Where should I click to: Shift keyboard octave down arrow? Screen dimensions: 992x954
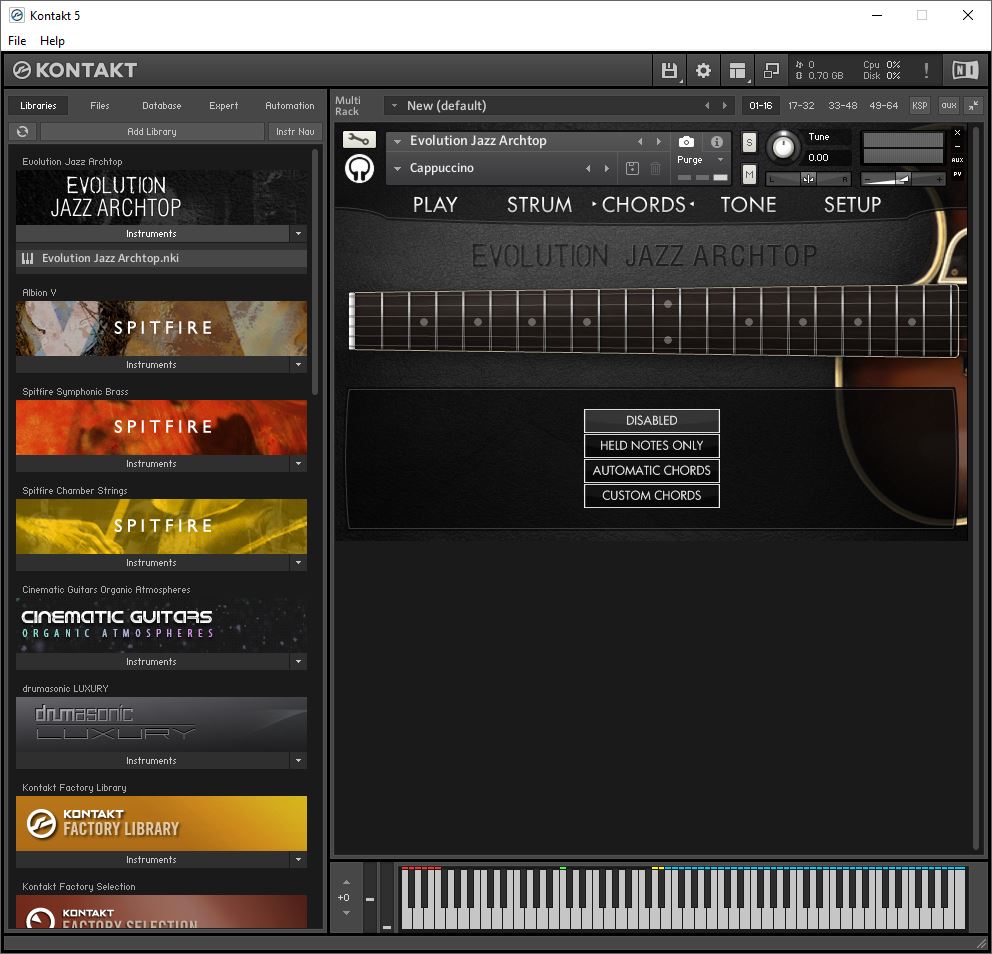coord(346,913)
